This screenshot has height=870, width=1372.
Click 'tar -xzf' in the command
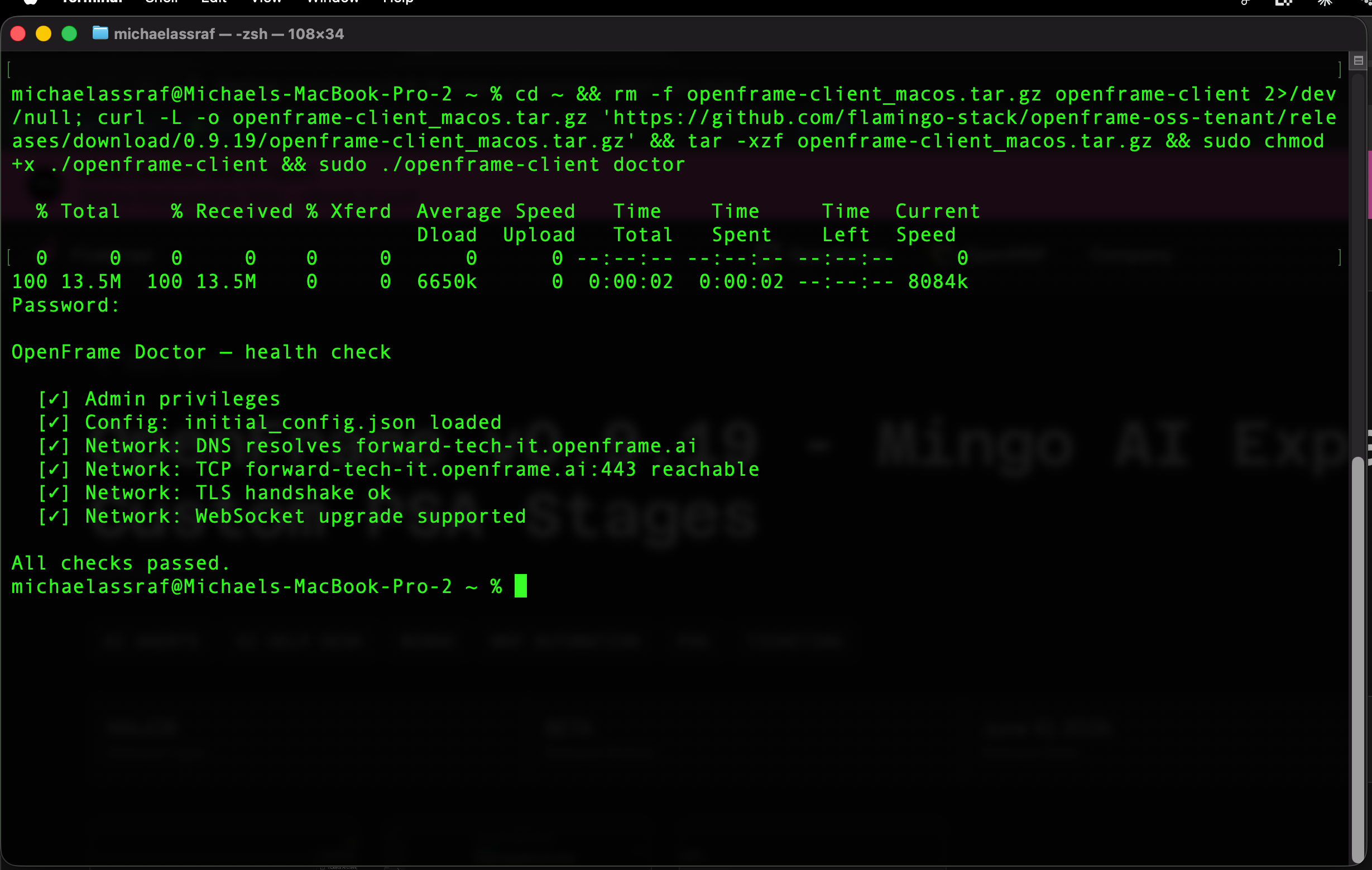pos(736,140)
